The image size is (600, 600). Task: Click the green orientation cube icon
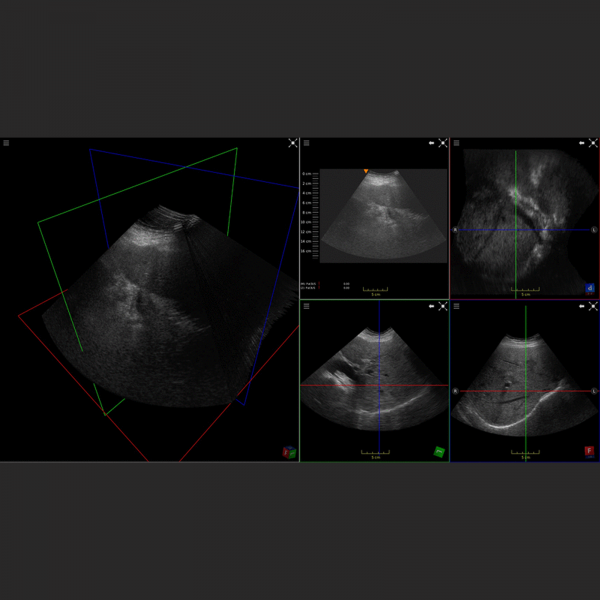coord(439,452)
